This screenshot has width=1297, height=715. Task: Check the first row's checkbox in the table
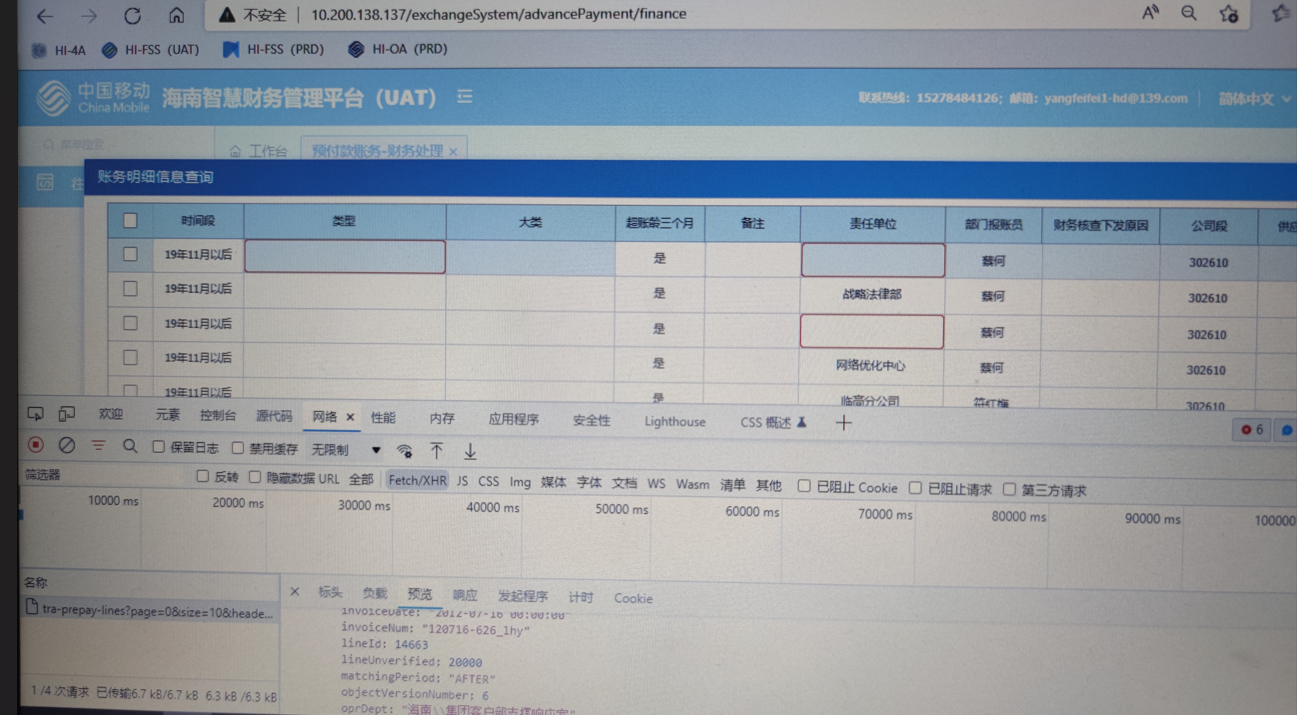[130, 255]
